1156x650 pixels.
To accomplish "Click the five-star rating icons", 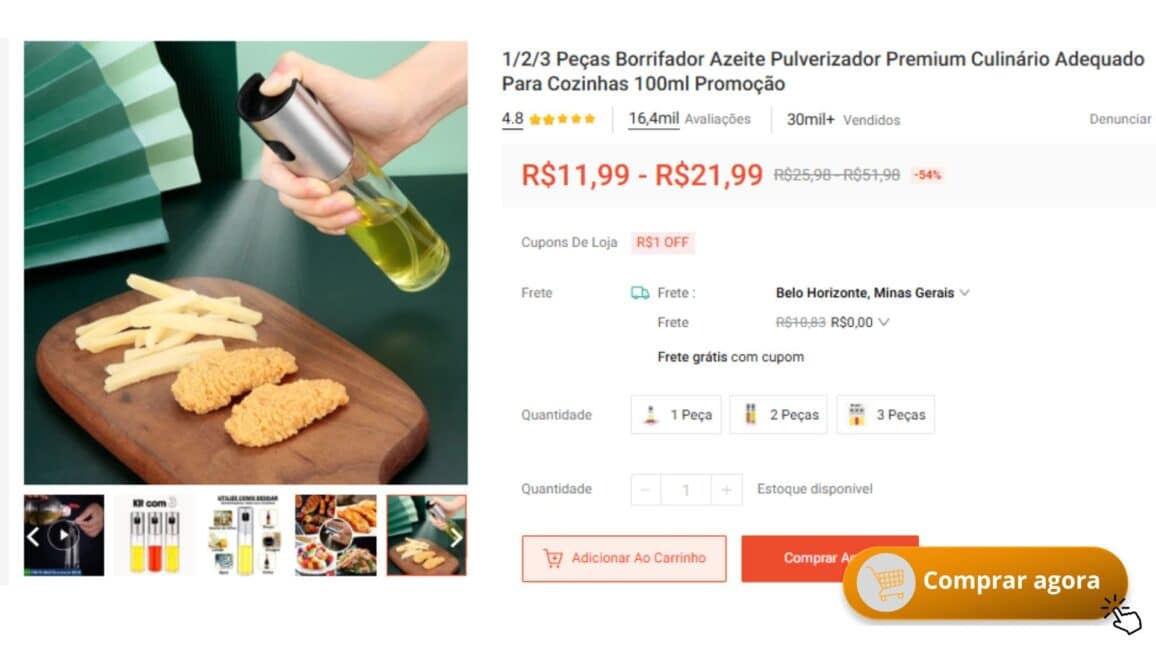I will tap(561, 119).
